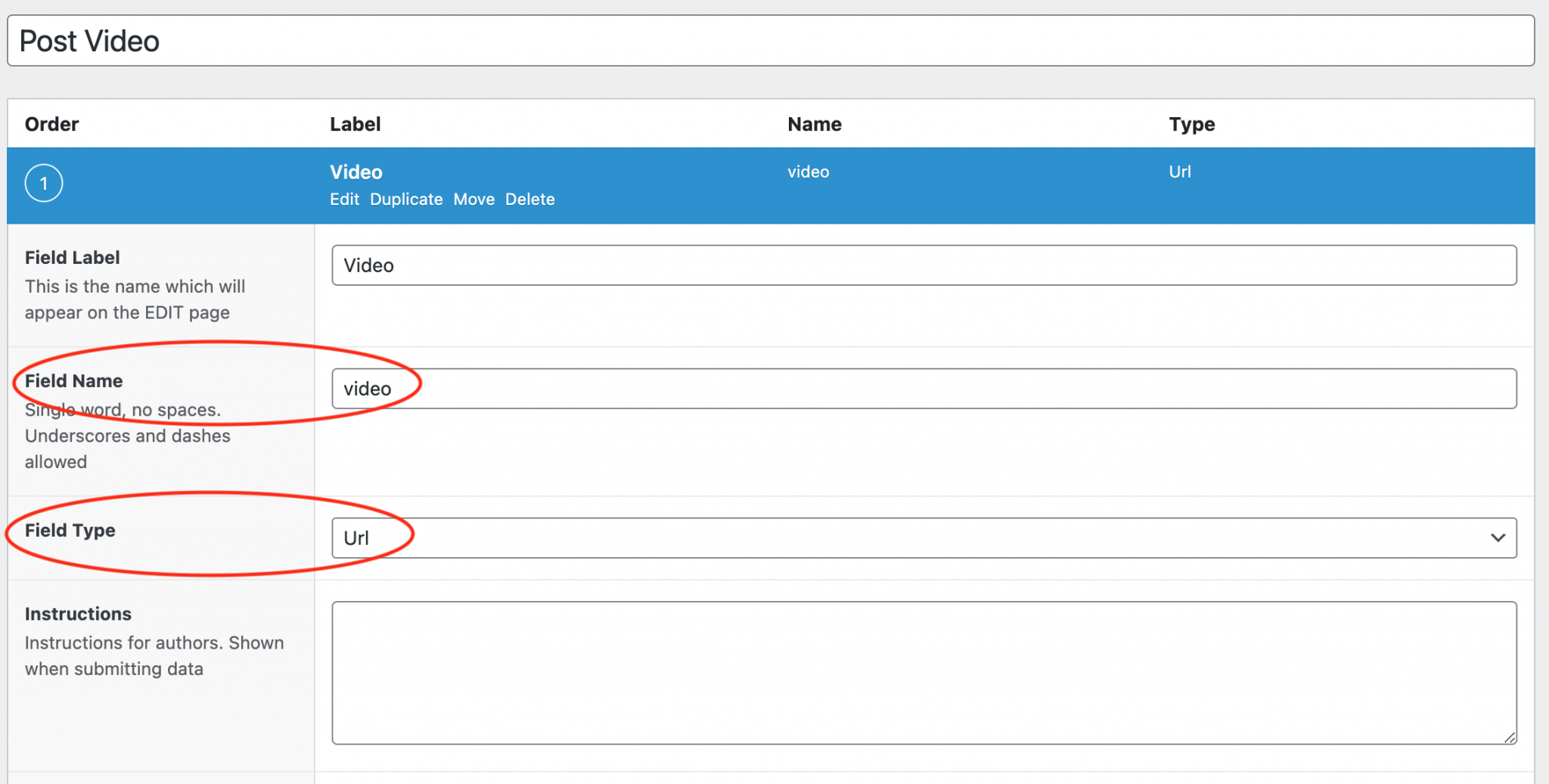Select the Url value in the Type column
Screen dimensions: 1549x784
click(1179, 172)
